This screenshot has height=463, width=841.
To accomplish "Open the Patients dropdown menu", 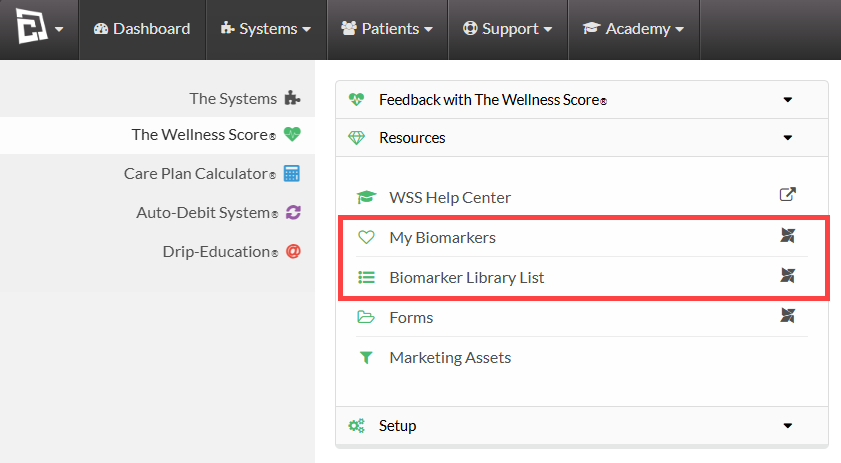I will click(x=387, y=29).
